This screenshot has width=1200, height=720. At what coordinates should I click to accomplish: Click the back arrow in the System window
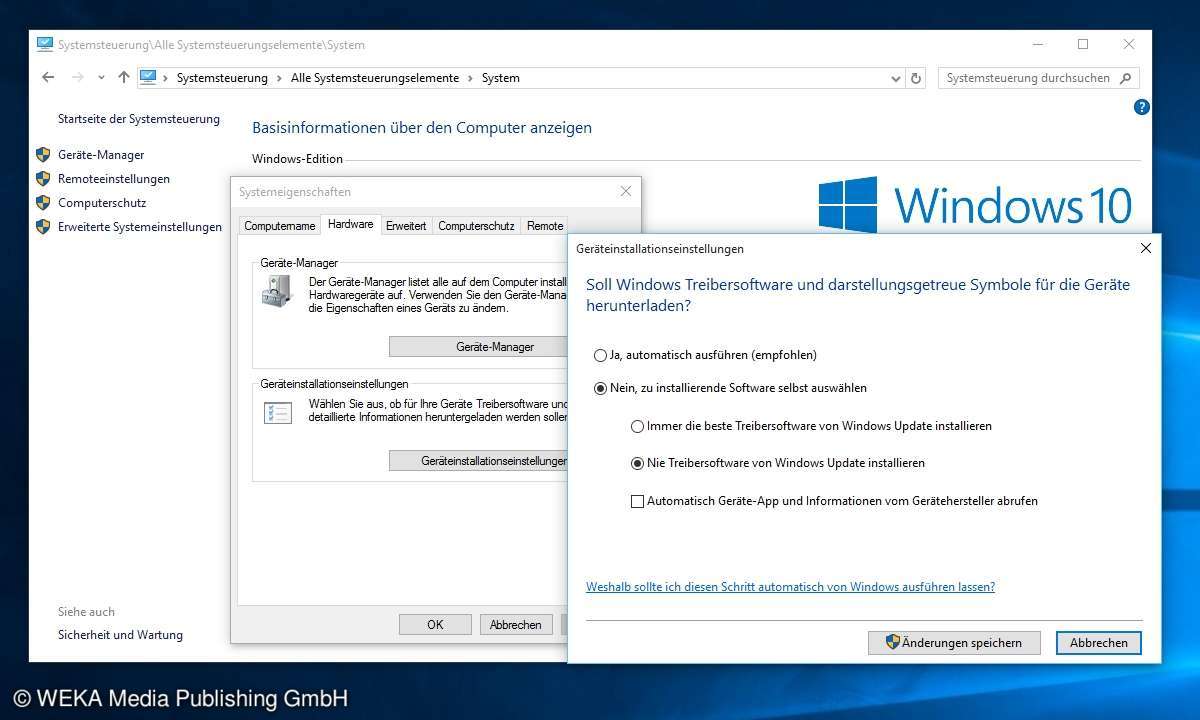48,77
